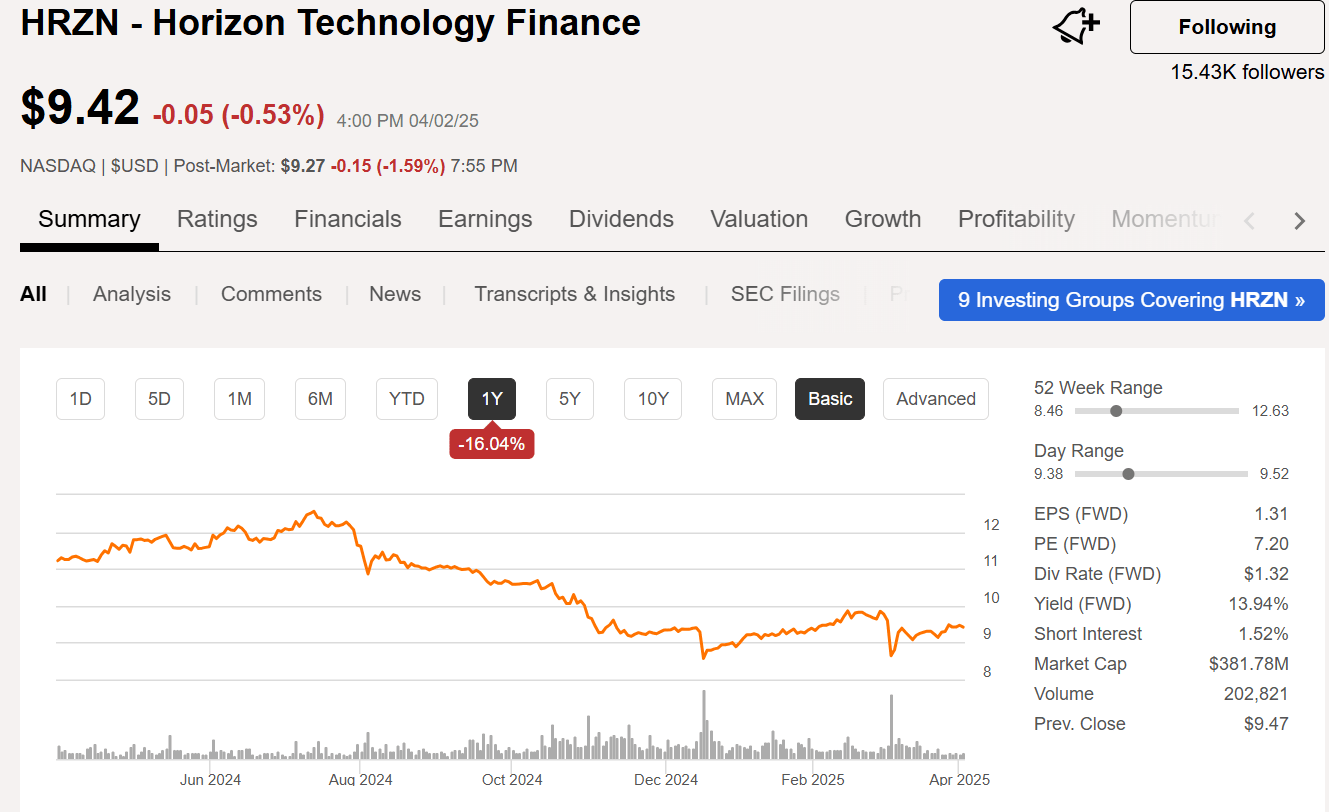Image resolution: width=1329 pixels, height=812 pixels.
Task: Open the Dividends tab
Action: click(x=621, y=219)
